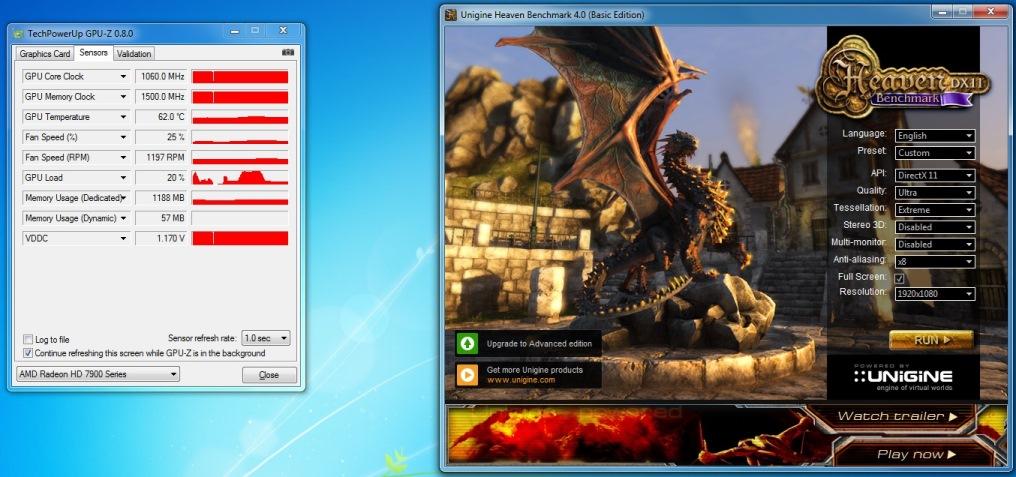Open the VDDC sensor dropdown
1016x477 pixels.
(76, 238)
